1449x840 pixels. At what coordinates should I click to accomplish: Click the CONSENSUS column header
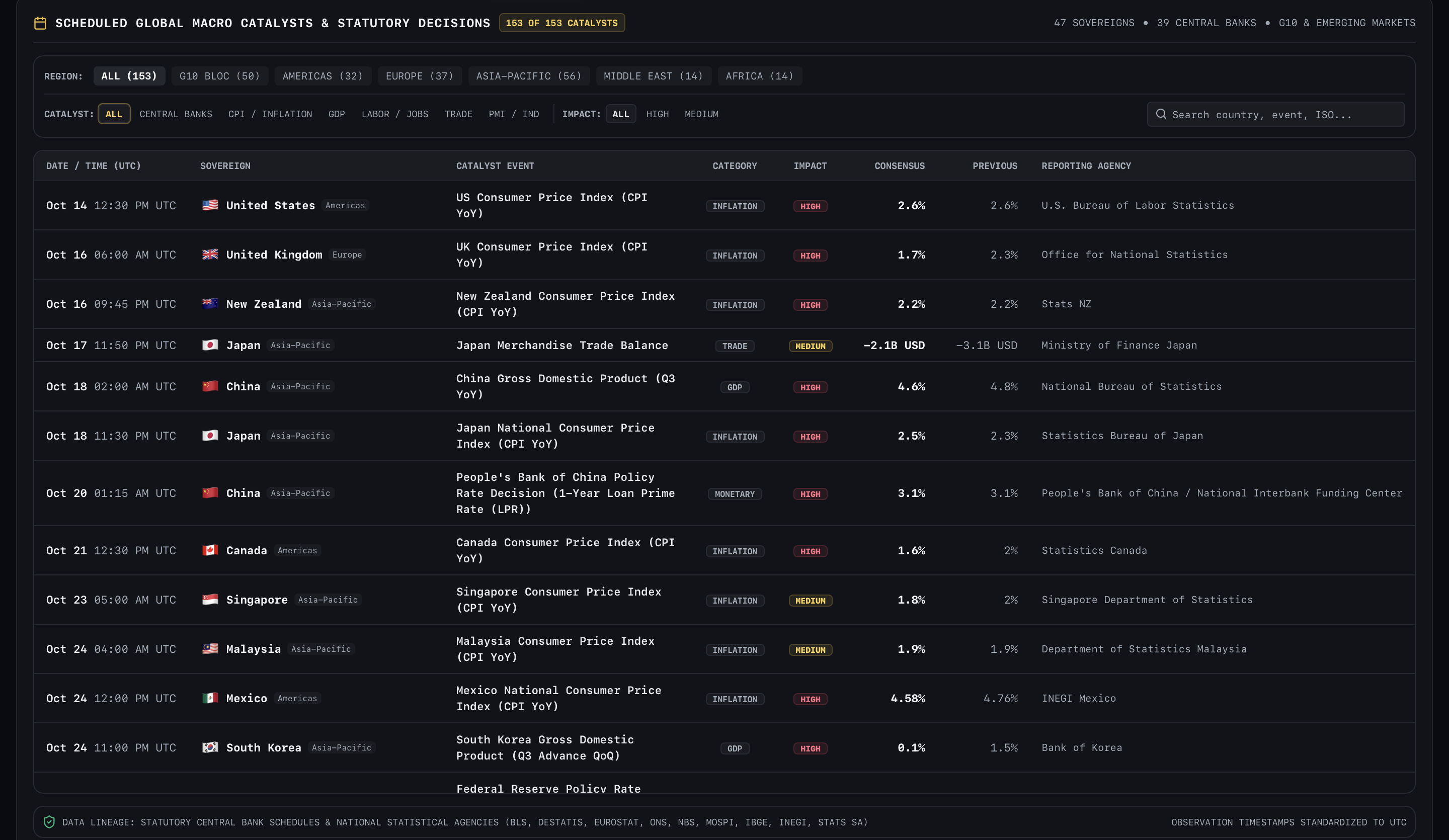899,165
